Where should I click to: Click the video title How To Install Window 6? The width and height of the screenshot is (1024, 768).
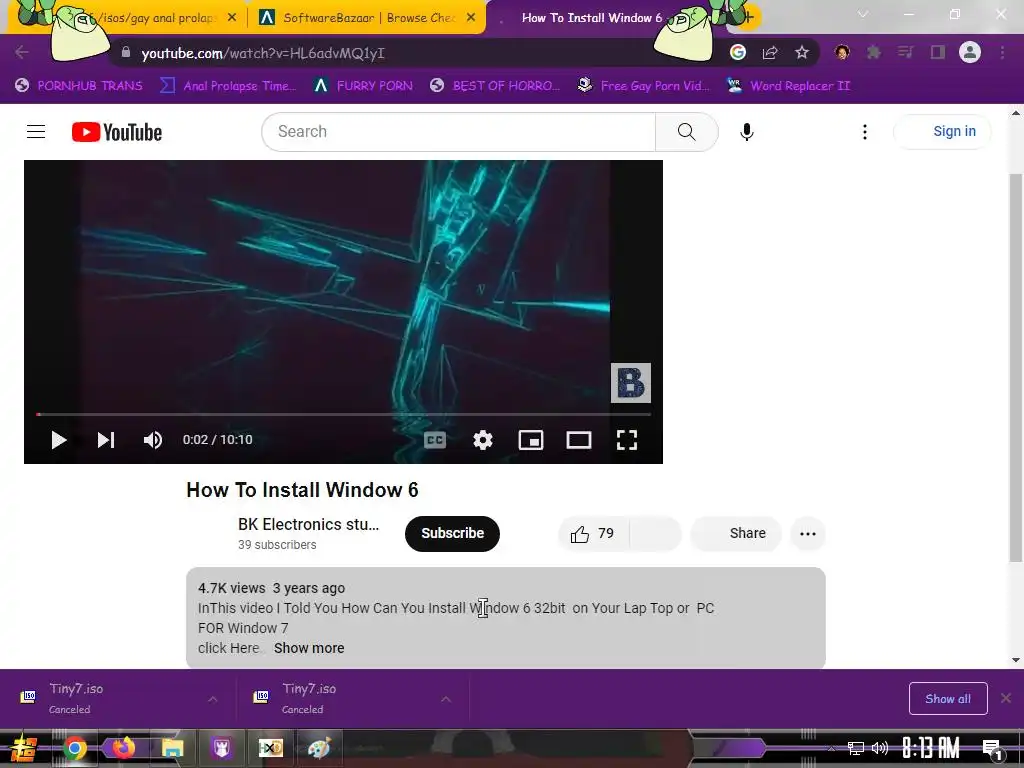point(302,490)
